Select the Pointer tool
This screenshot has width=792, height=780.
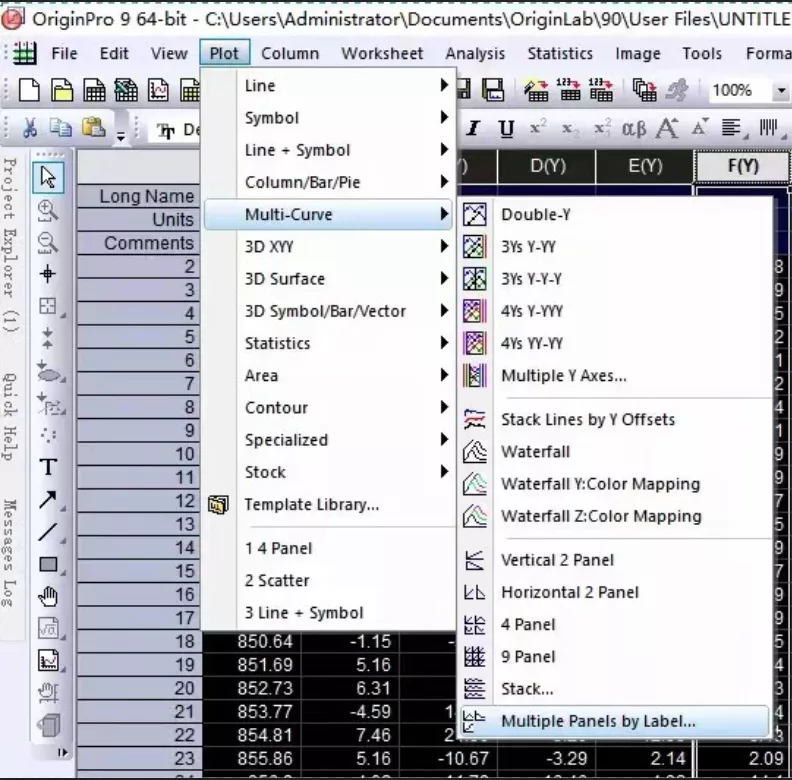click(x=48, y=177)
